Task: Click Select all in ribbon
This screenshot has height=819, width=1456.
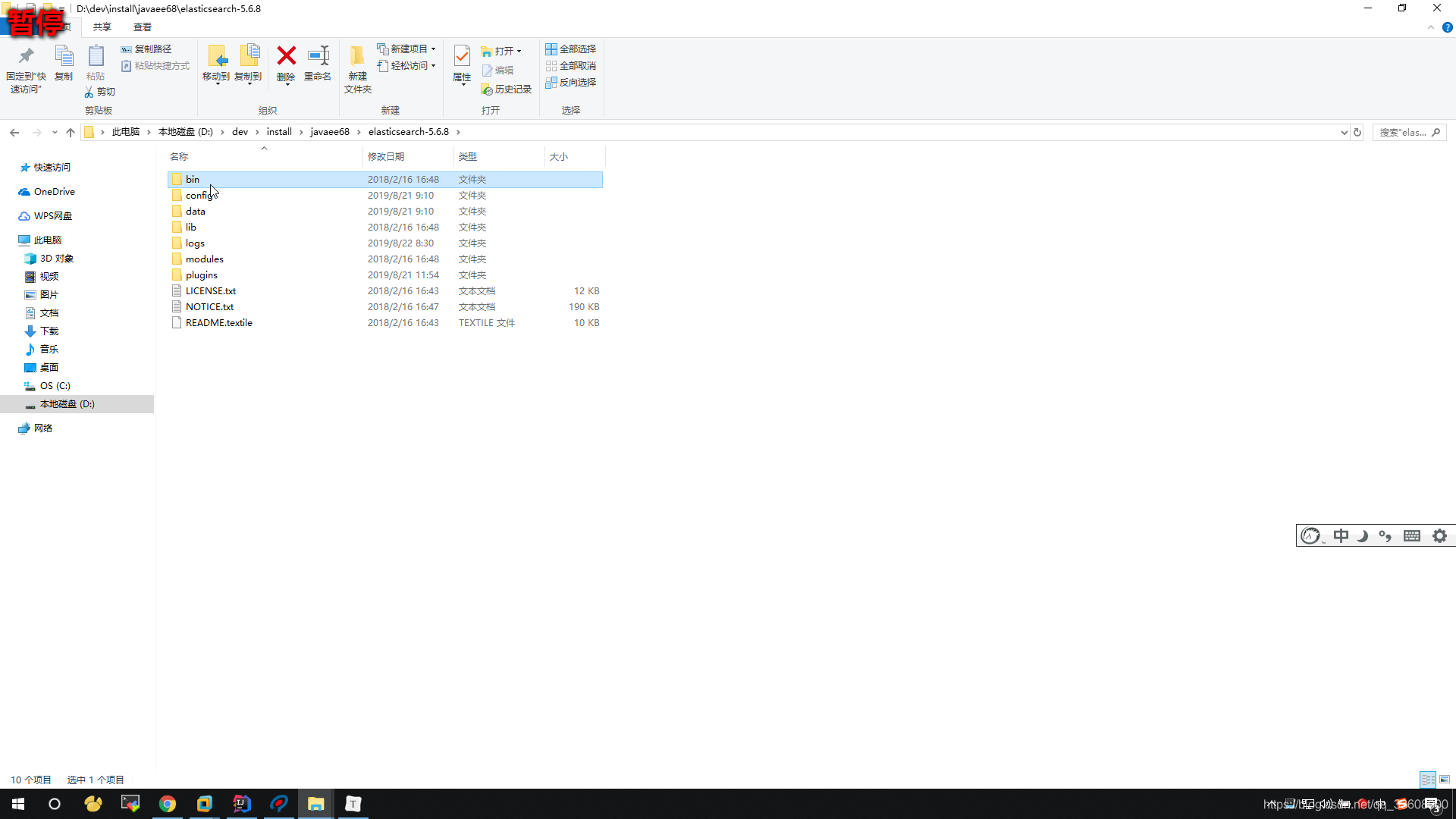Action: click(571, 49)
